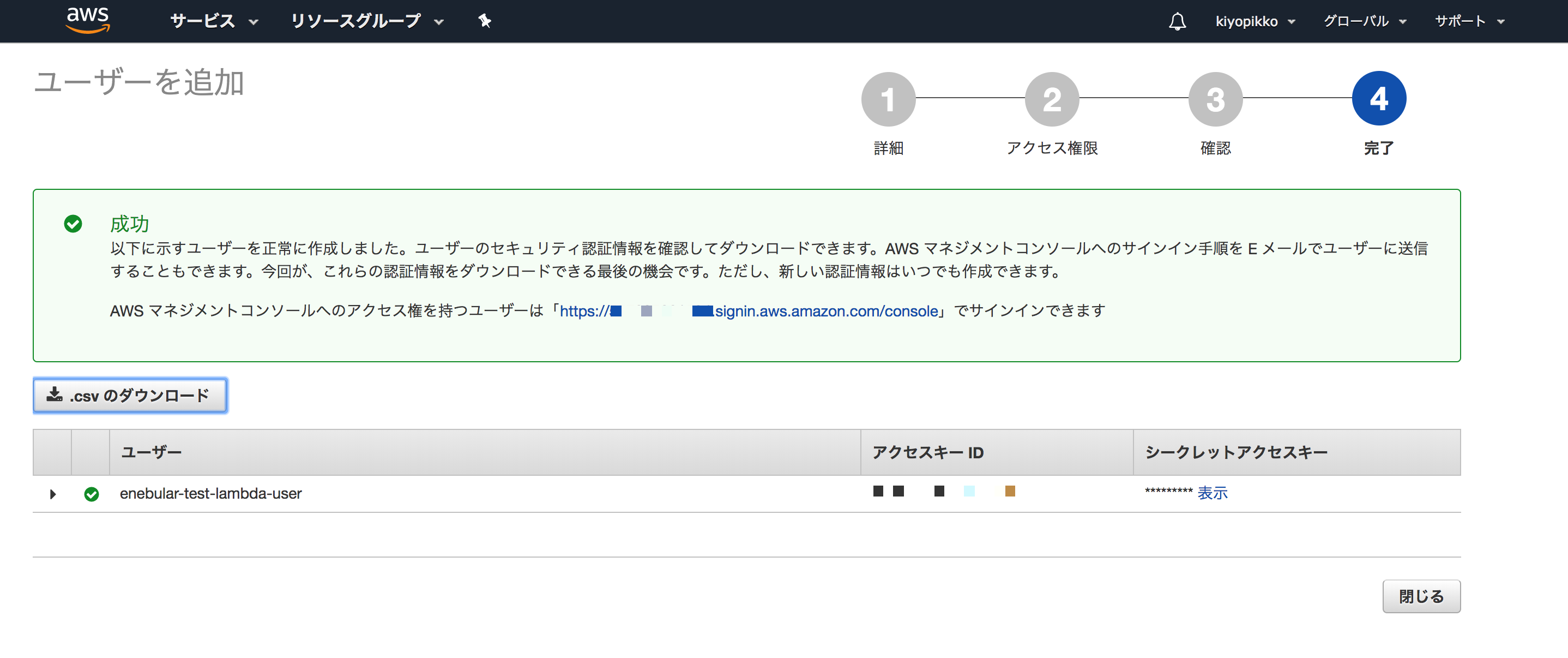Open the kiyopikko account menu
Viewport: 1568px width, 658px height.
(1255, 21)
